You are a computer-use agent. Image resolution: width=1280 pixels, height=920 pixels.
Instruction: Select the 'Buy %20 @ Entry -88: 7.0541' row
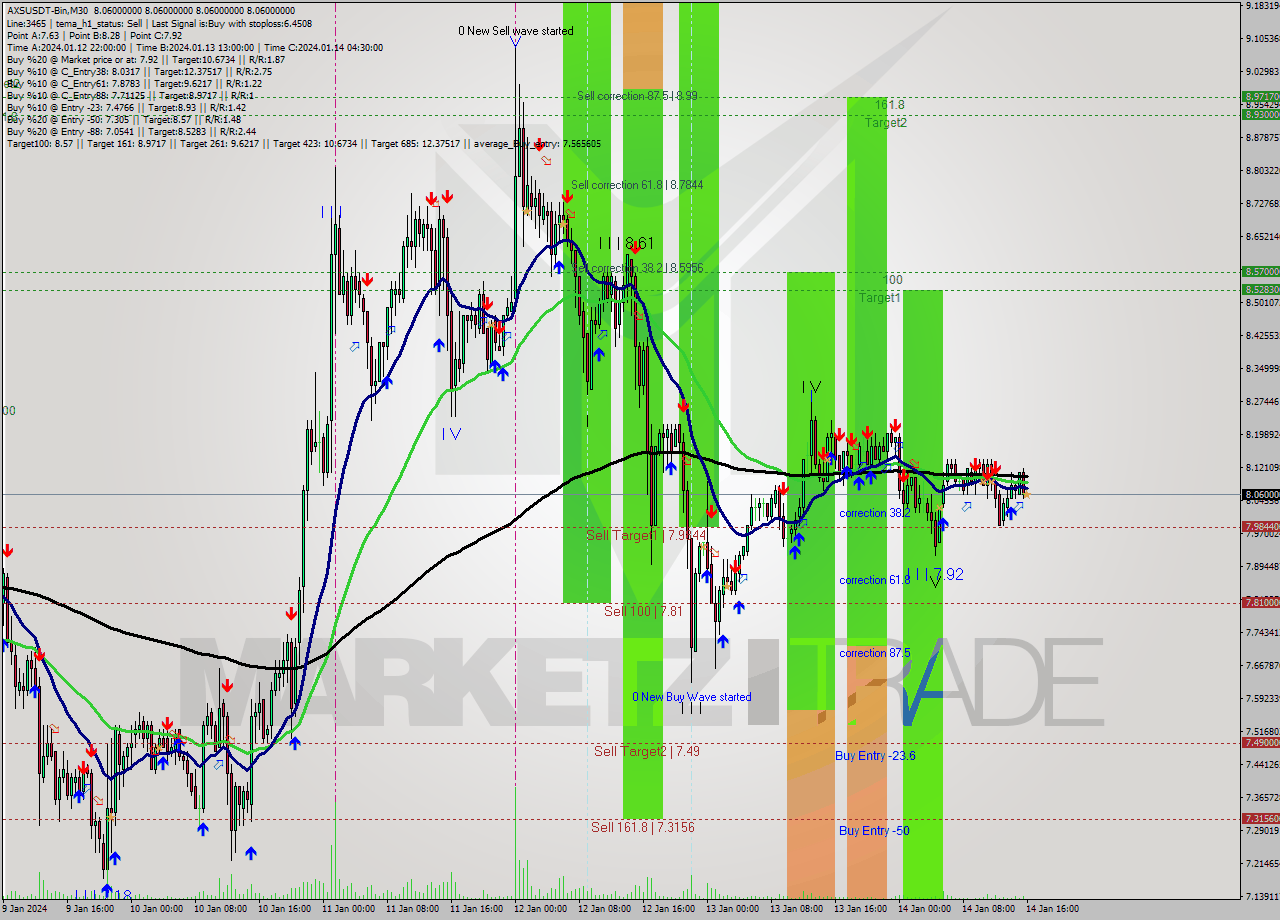(x=131, y=131)
